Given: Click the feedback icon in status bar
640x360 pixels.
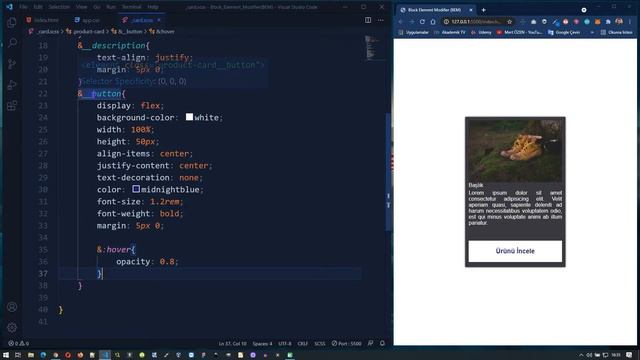Looking at the screenshot, I should click(371, 343).
